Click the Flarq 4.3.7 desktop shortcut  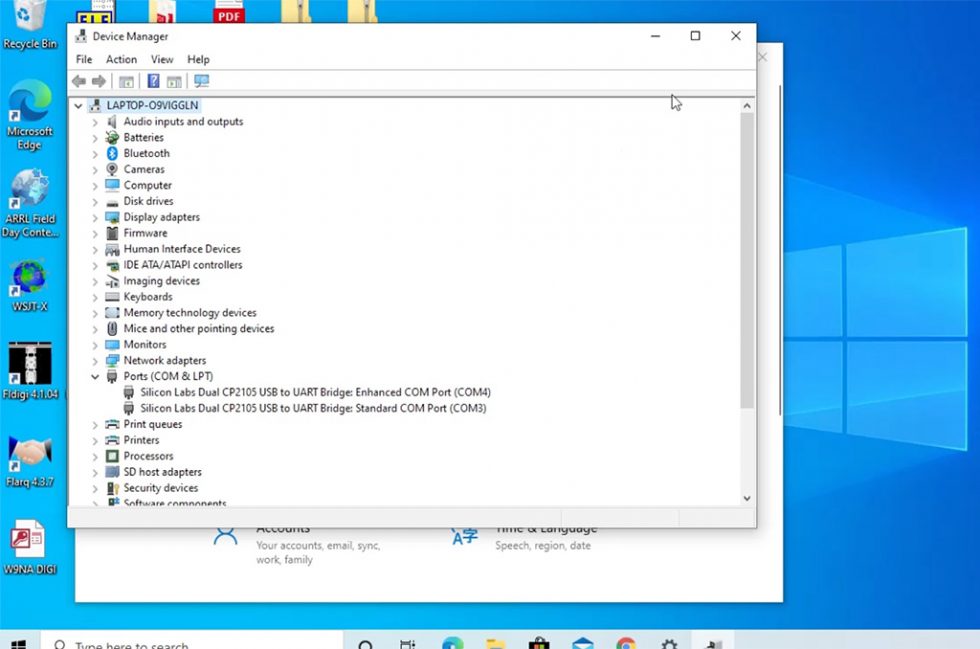[29, 455]
